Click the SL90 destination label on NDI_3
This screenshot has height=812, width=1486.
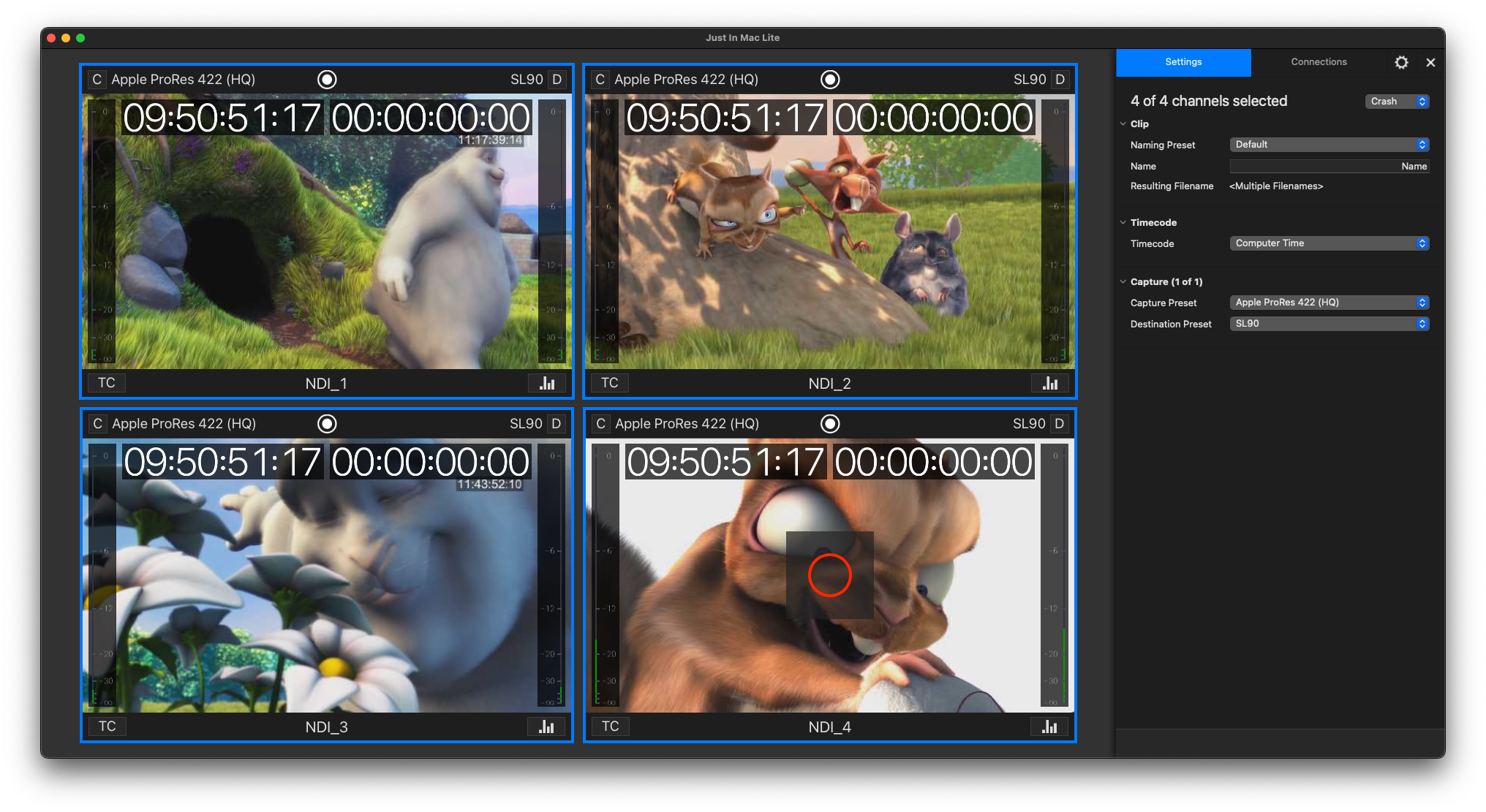(526, 424)
